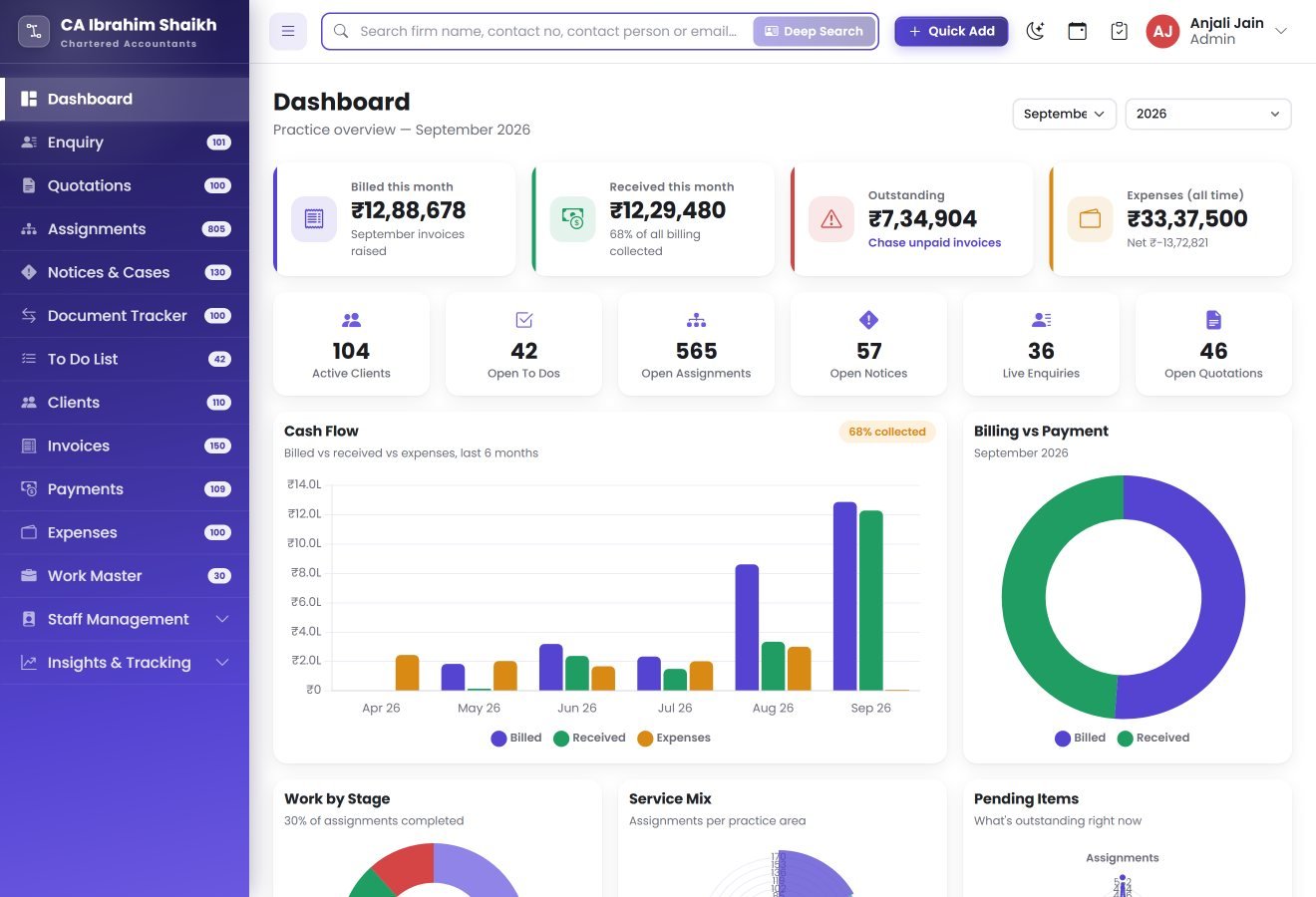Click the Net ₹-13,72,821 text
Screen dimensions: 1316x897
click(x=1167, y=243)
